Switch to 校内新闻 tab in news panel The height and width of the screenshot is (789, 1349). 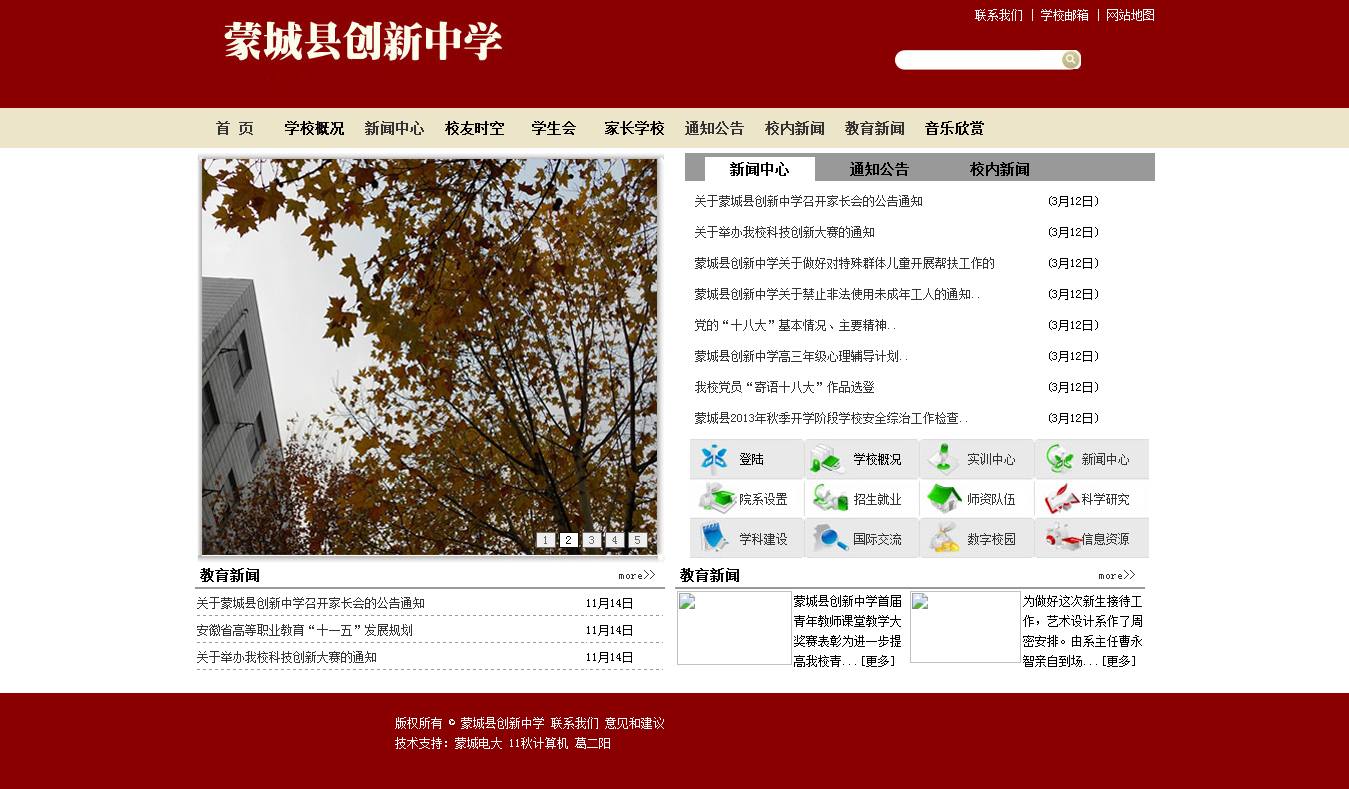(x=999, y=169)
